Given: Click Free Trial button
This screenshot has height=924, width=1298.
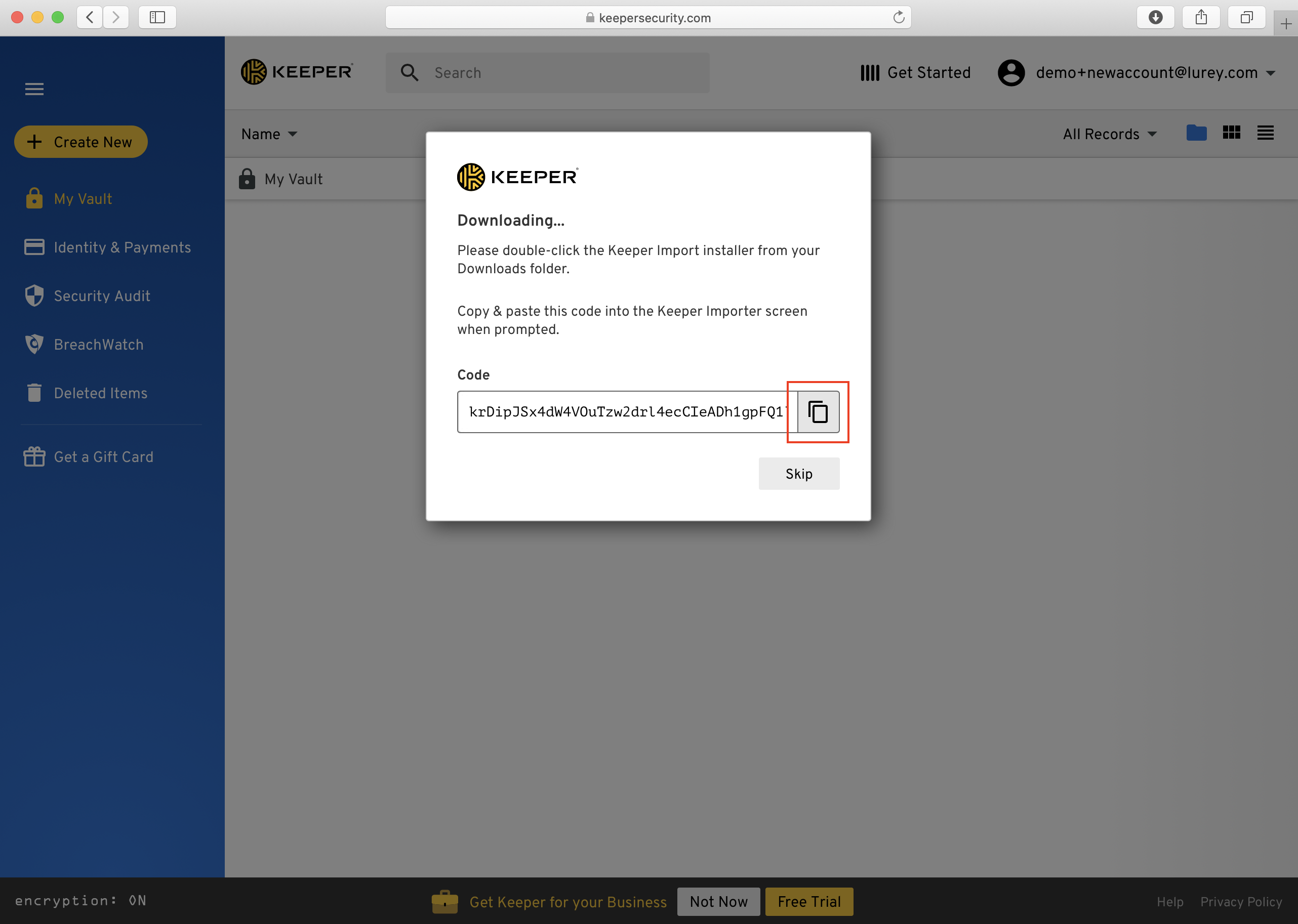Looking at the screenshot, I should (x=808, y=901).
